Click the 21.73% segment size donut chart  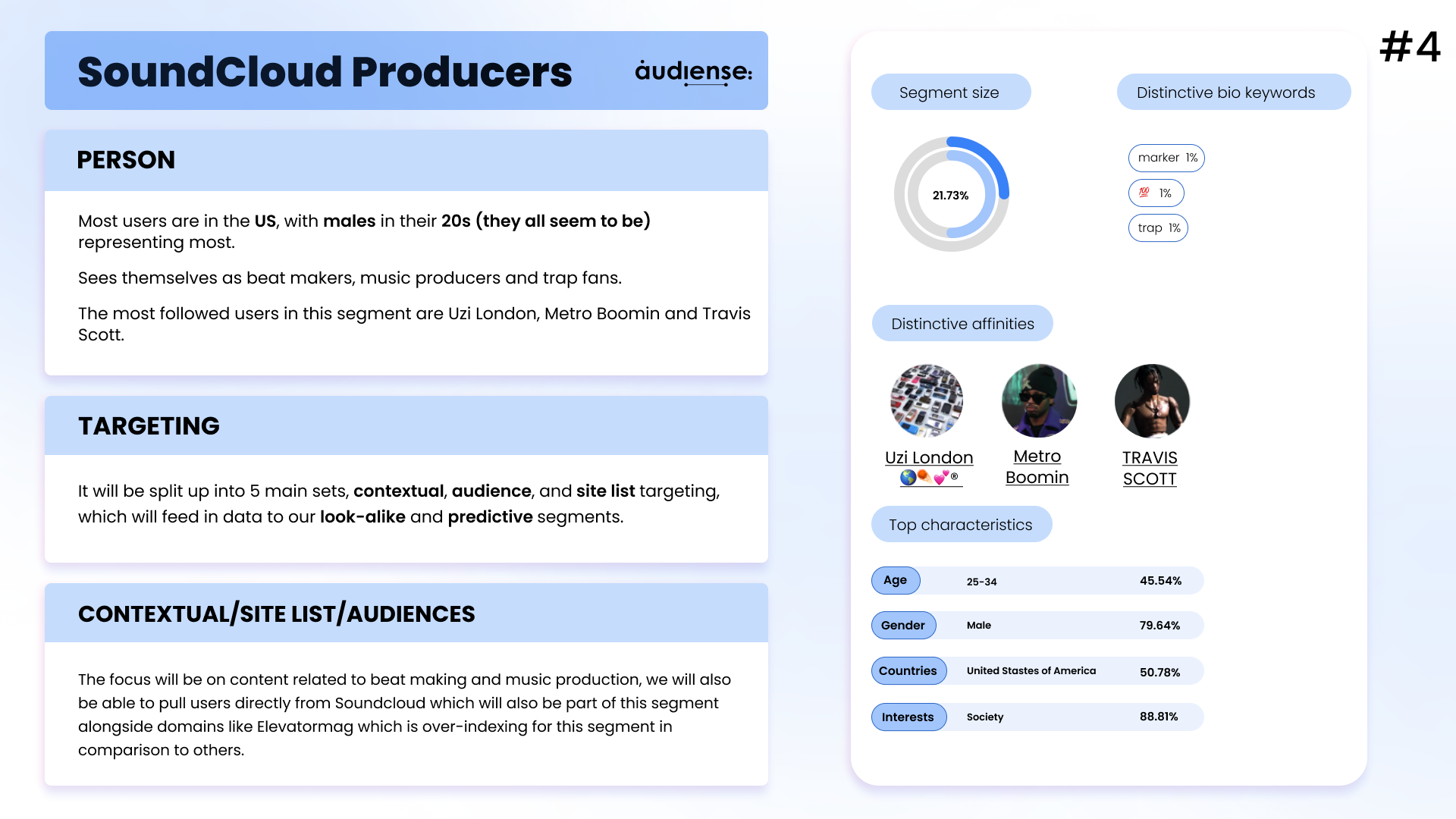[951, 194]
